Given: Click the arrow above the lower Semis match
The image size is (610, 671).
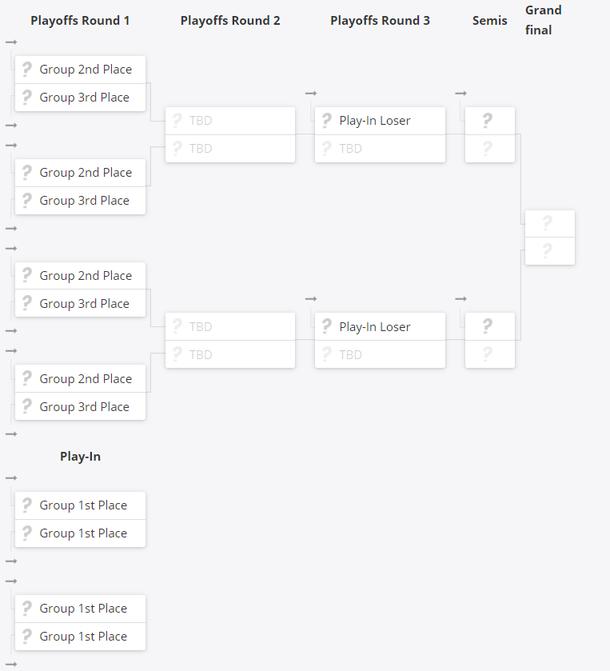Looking at the screenshot, I should 461,299.
